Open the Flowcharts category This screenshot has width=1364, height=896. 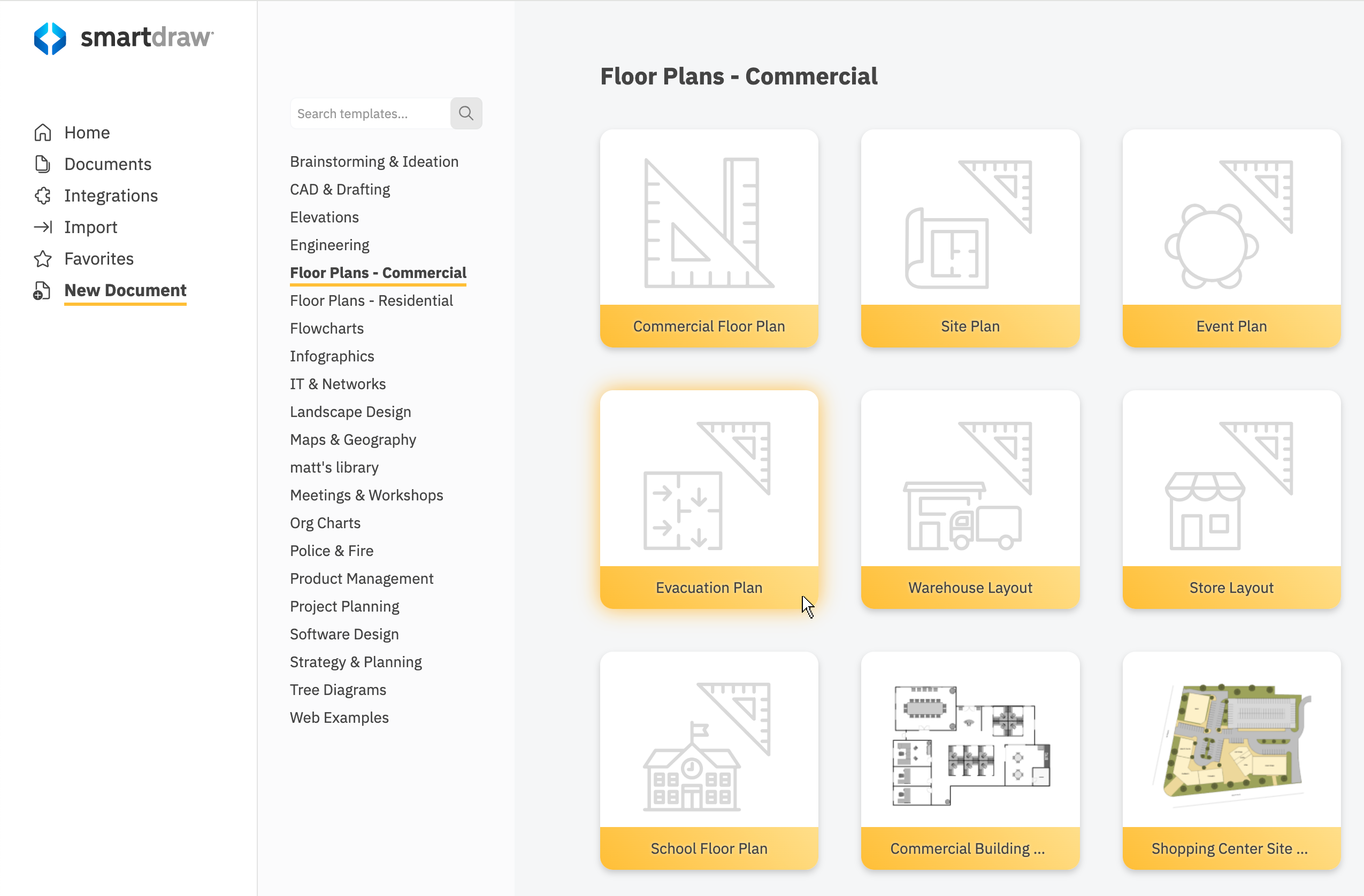click(x=326, y=328)
